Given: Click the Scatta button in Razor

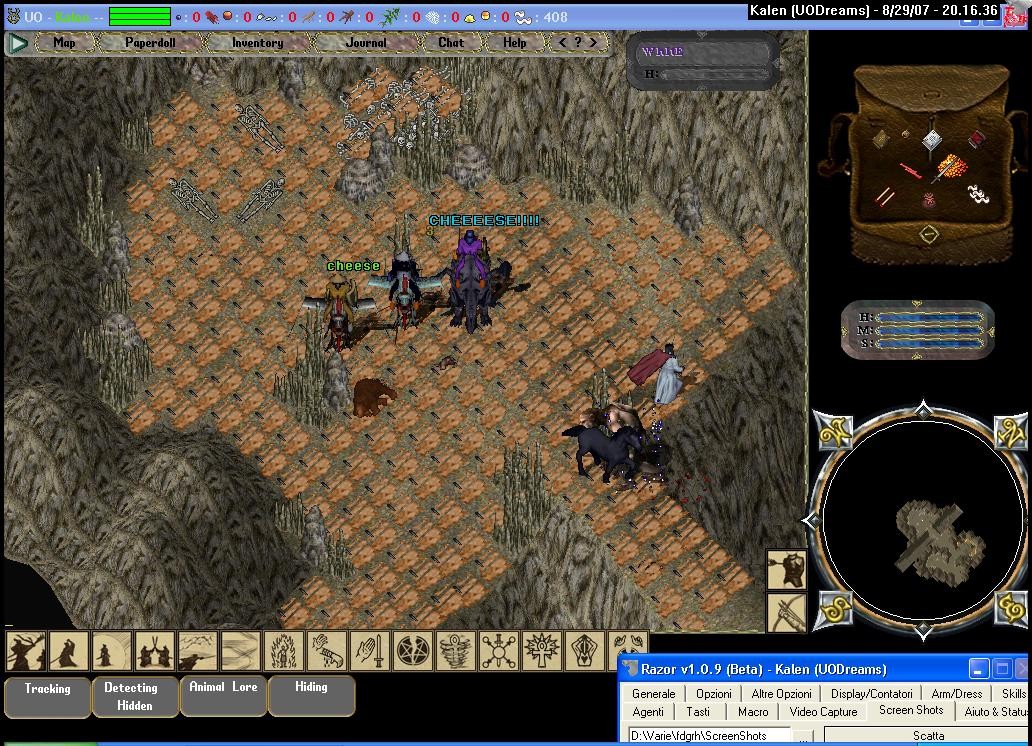Looking at the screenshot, I should pyautogui.click(x=927, y=735).
